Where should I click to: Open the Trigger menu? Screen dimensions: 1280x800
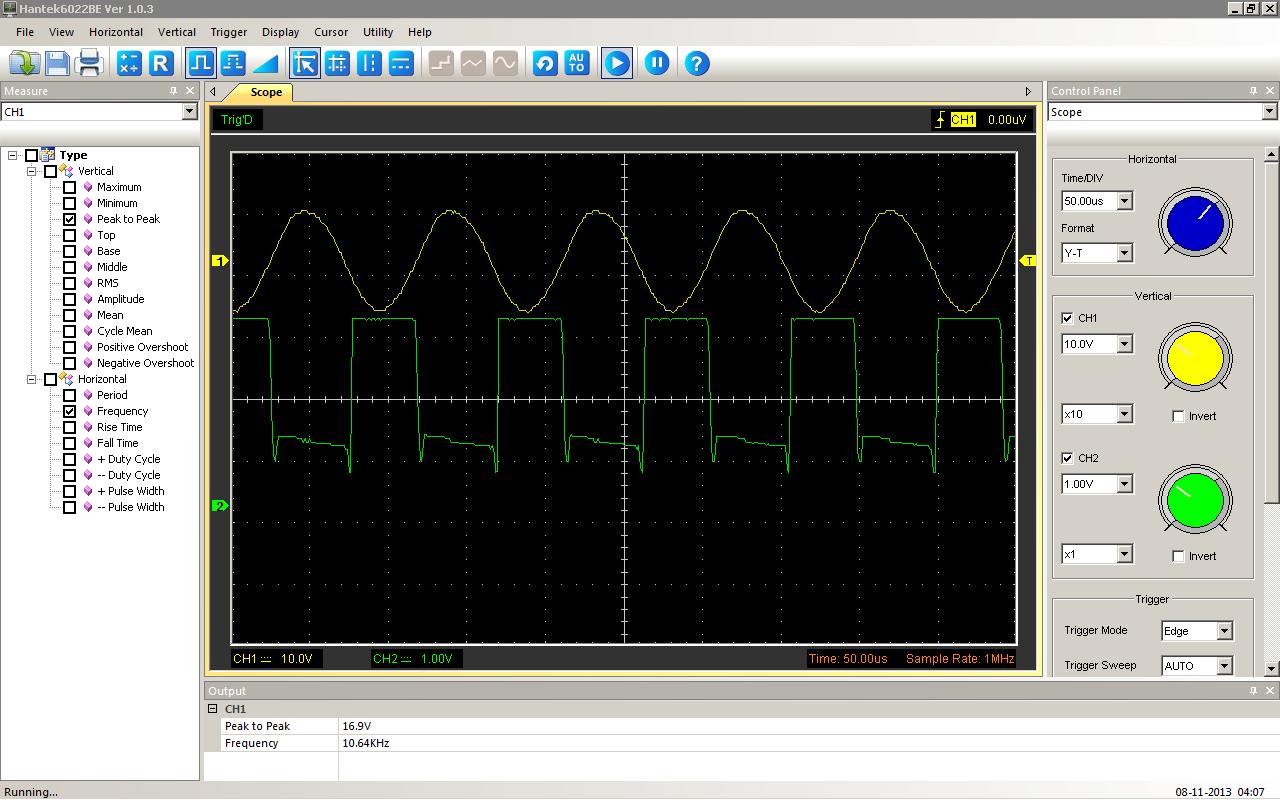click(x=228, y=32)
